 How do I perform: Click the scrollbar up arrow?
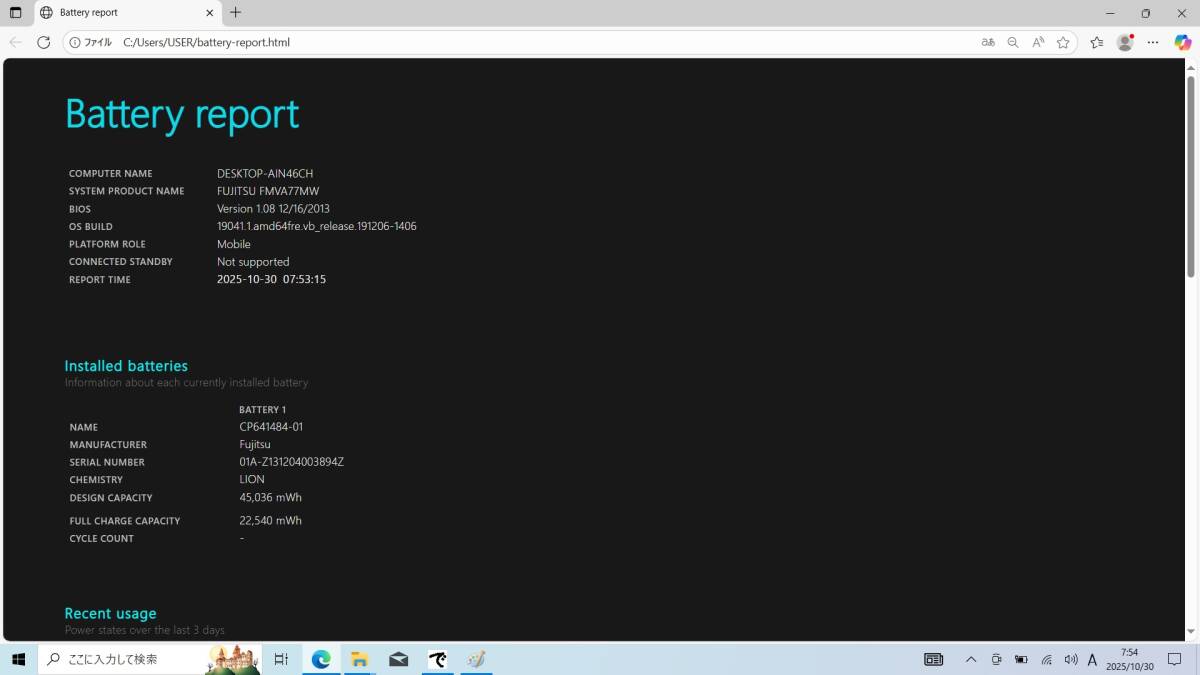click(x=1190, y=67)
